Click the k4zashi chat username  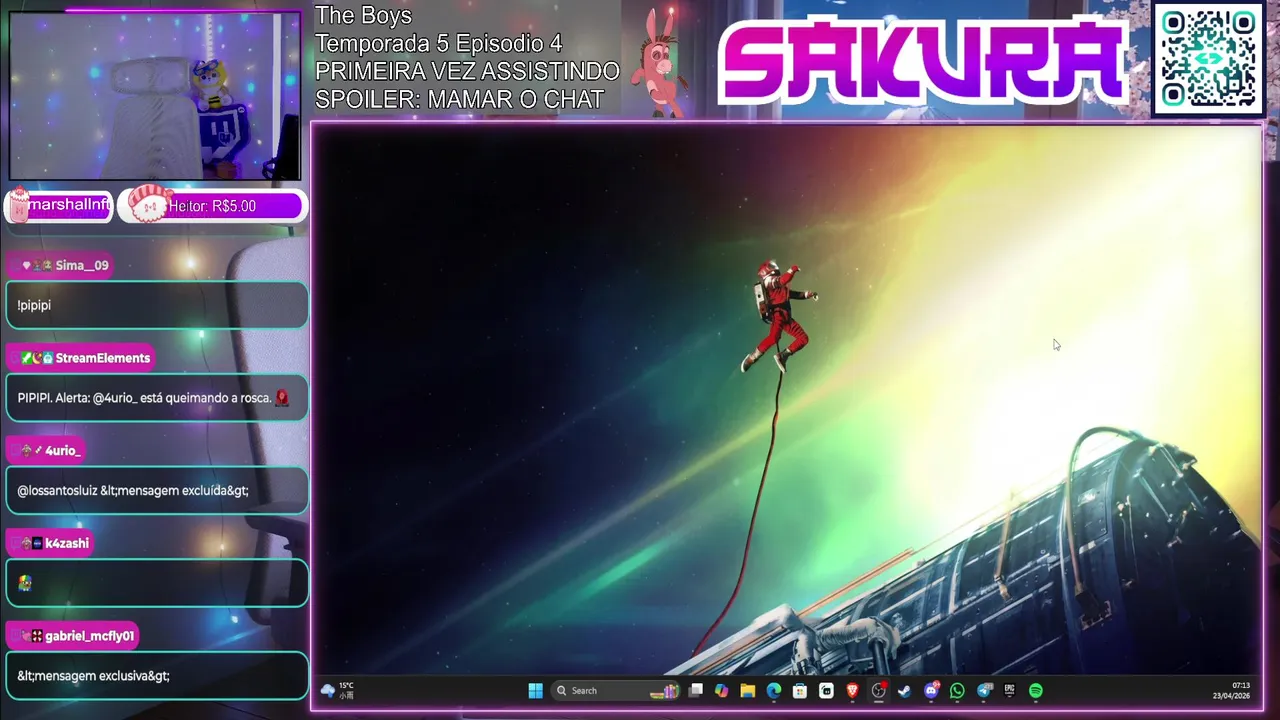(x=67, y=543)
